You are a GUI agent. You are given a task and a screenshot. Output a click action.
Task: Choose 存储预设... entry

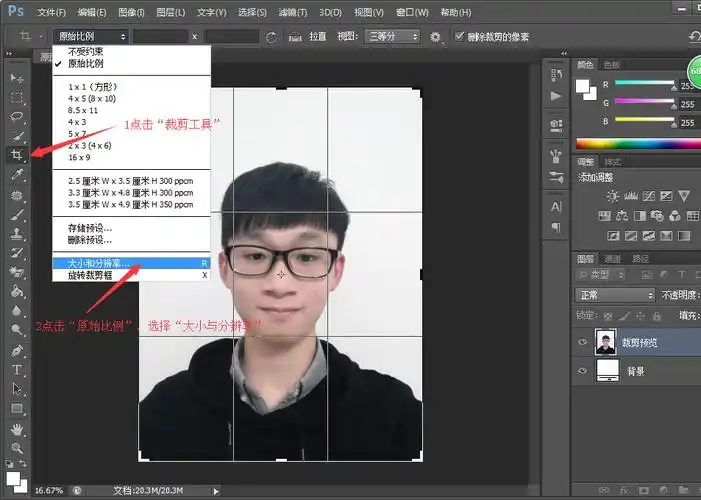131,228
